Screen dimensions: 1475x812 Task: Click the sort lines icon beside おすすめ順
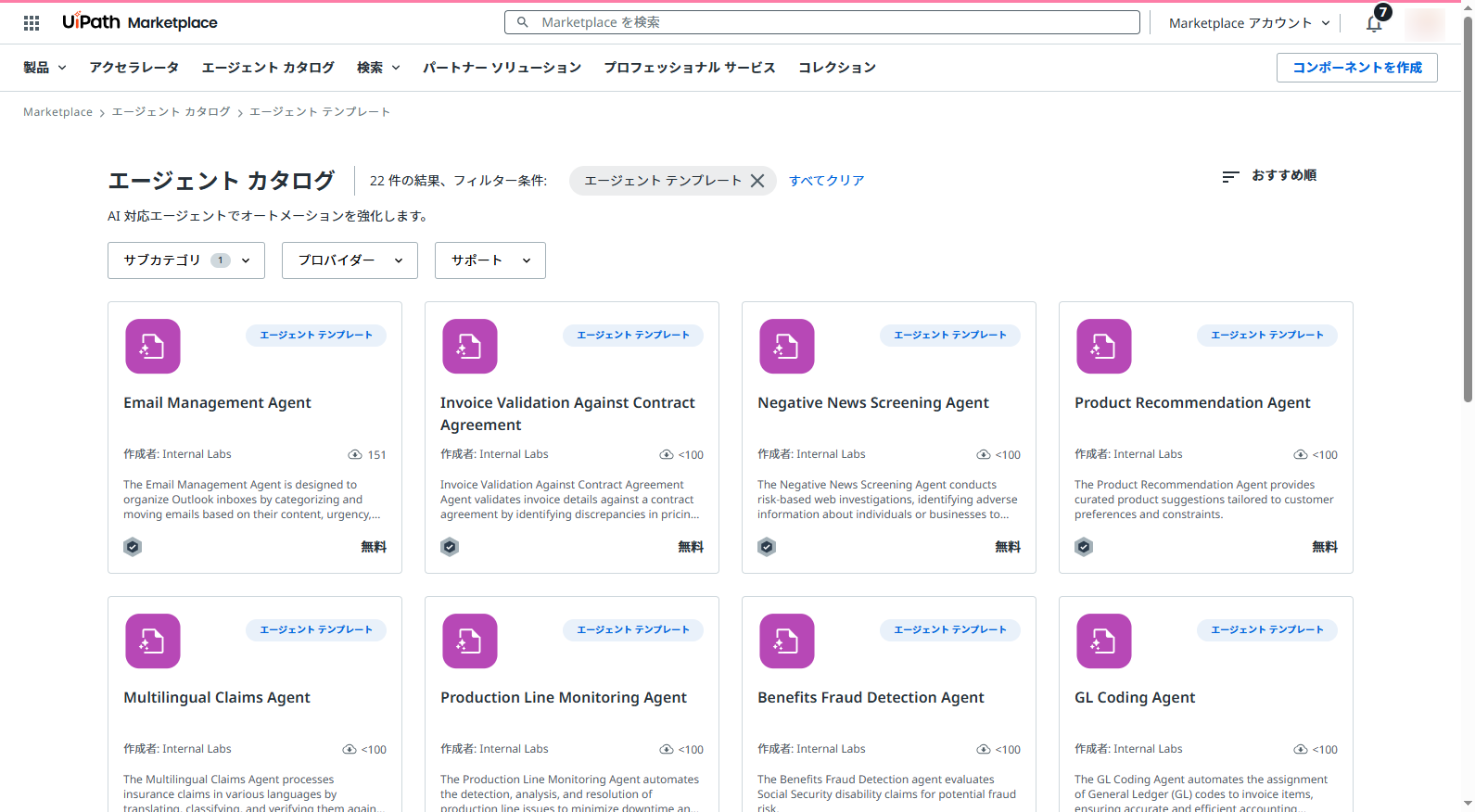[1230, 176]
